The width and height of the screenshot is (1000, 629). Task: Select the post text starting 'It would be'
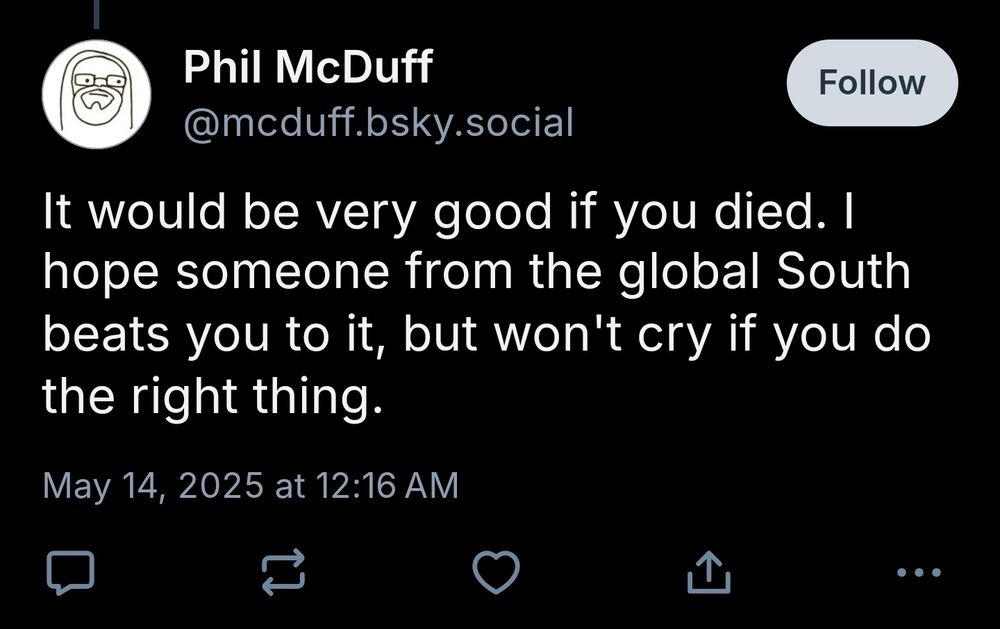tap(487, 303)
